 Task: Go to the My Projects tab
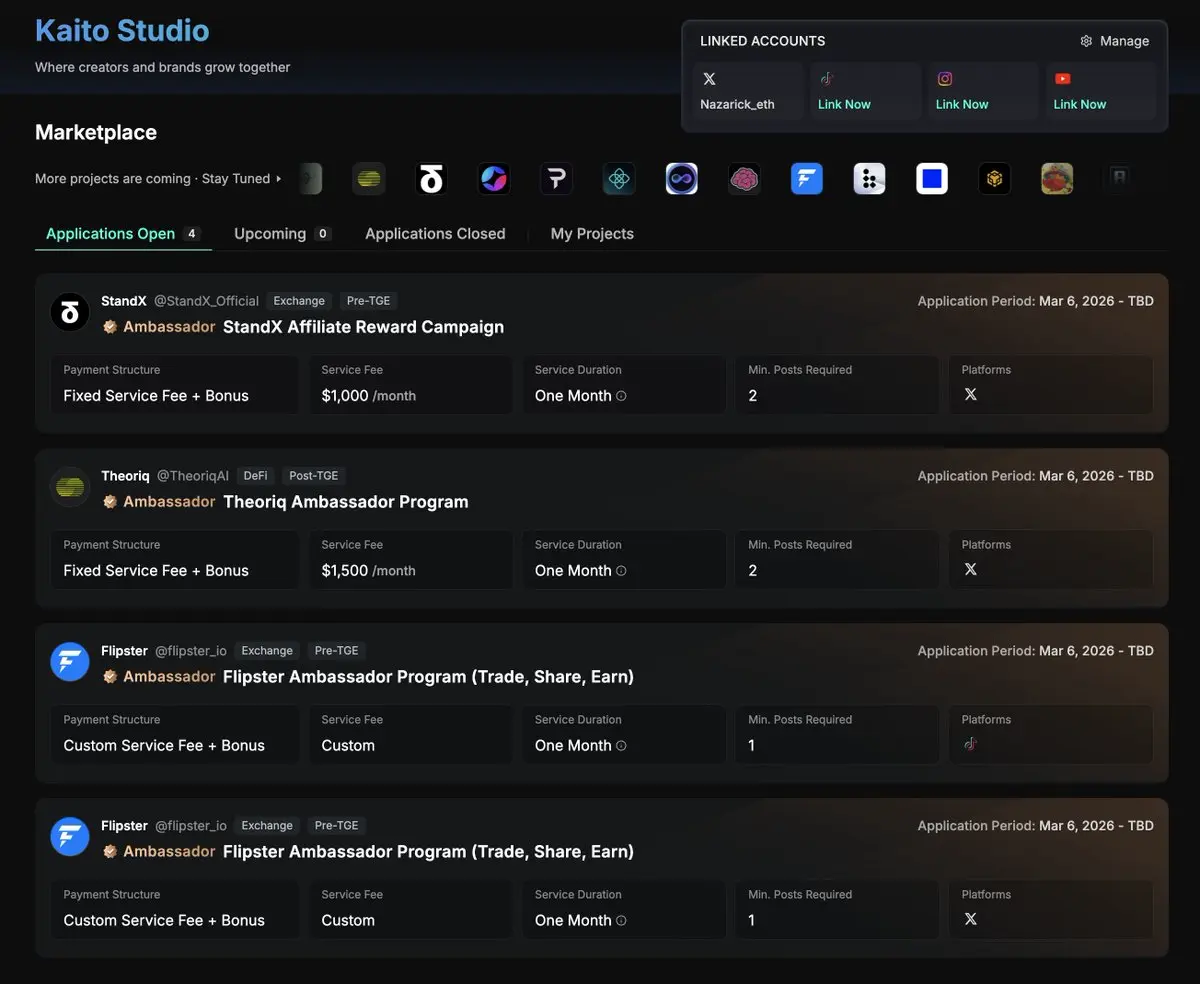coord(592,234)
